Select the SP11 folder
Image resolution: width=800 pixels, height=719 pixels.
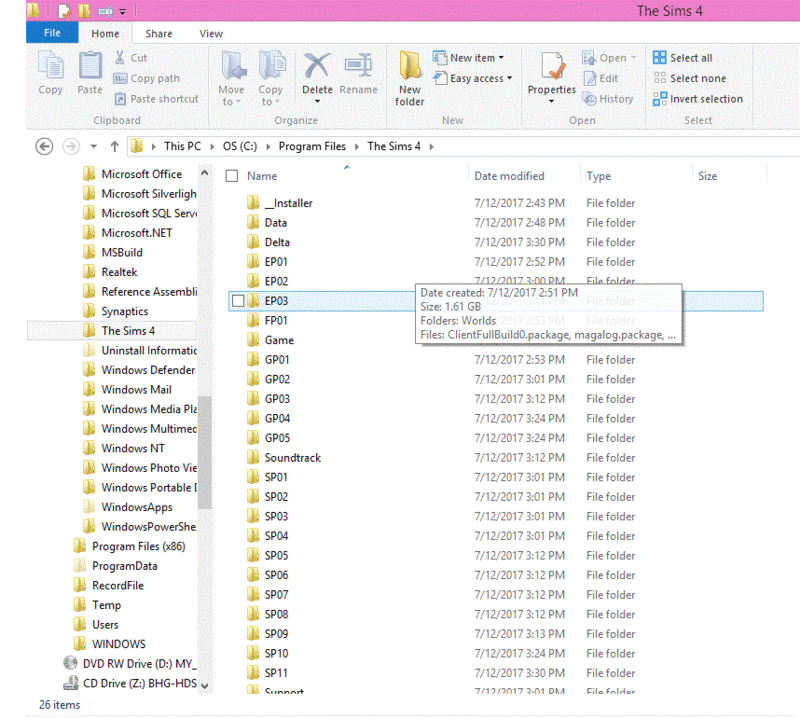[x=276, y=673]
